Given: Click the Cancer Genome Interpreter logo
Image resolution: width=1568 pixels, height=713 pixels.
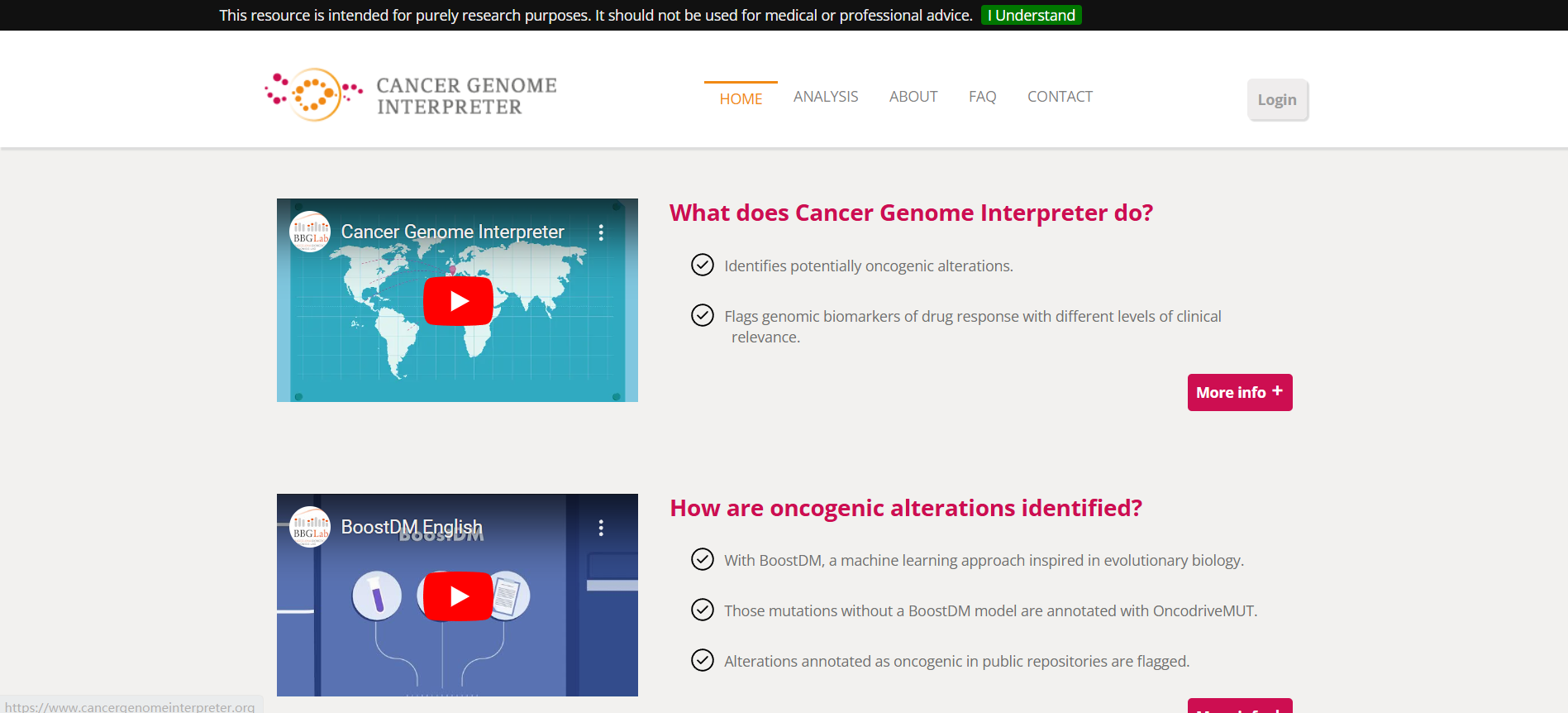Looking at the screenshot, I should [x=411, y=95].
